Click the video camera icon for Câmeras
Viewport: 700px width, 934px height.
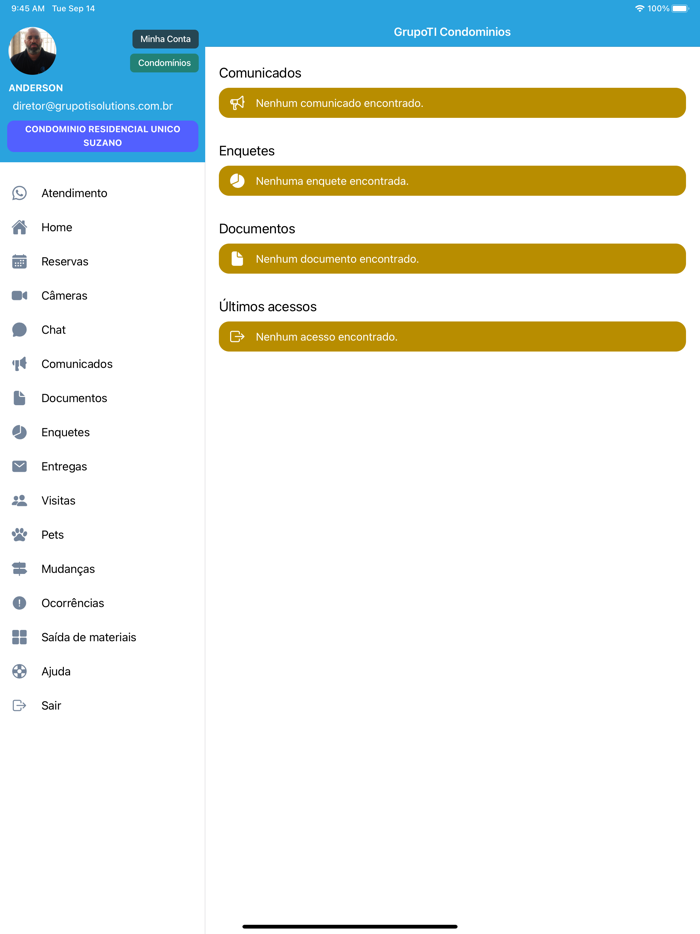coord(19,296)
